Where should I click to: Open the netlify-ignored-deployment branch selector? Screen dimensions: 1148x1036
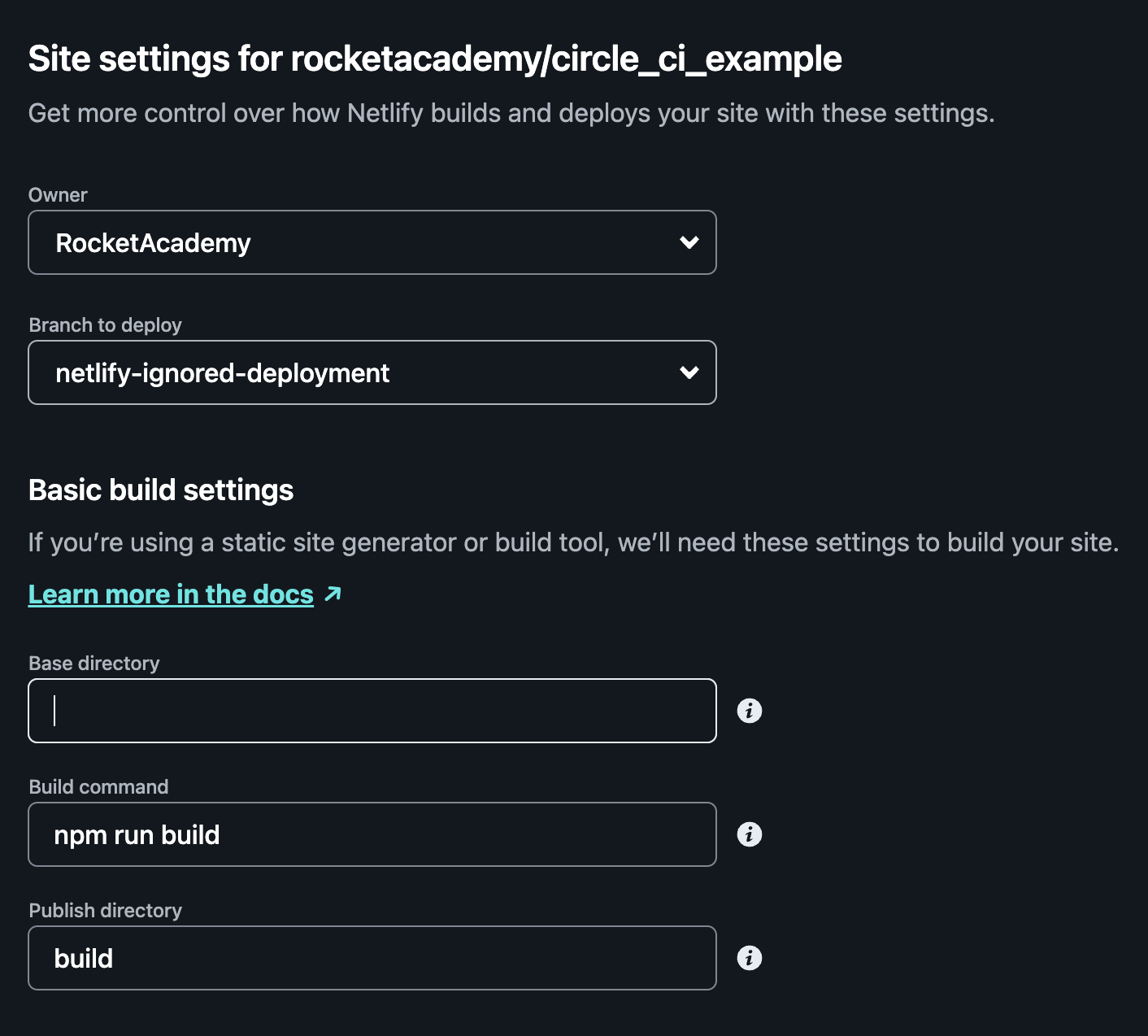pos(372,372)
